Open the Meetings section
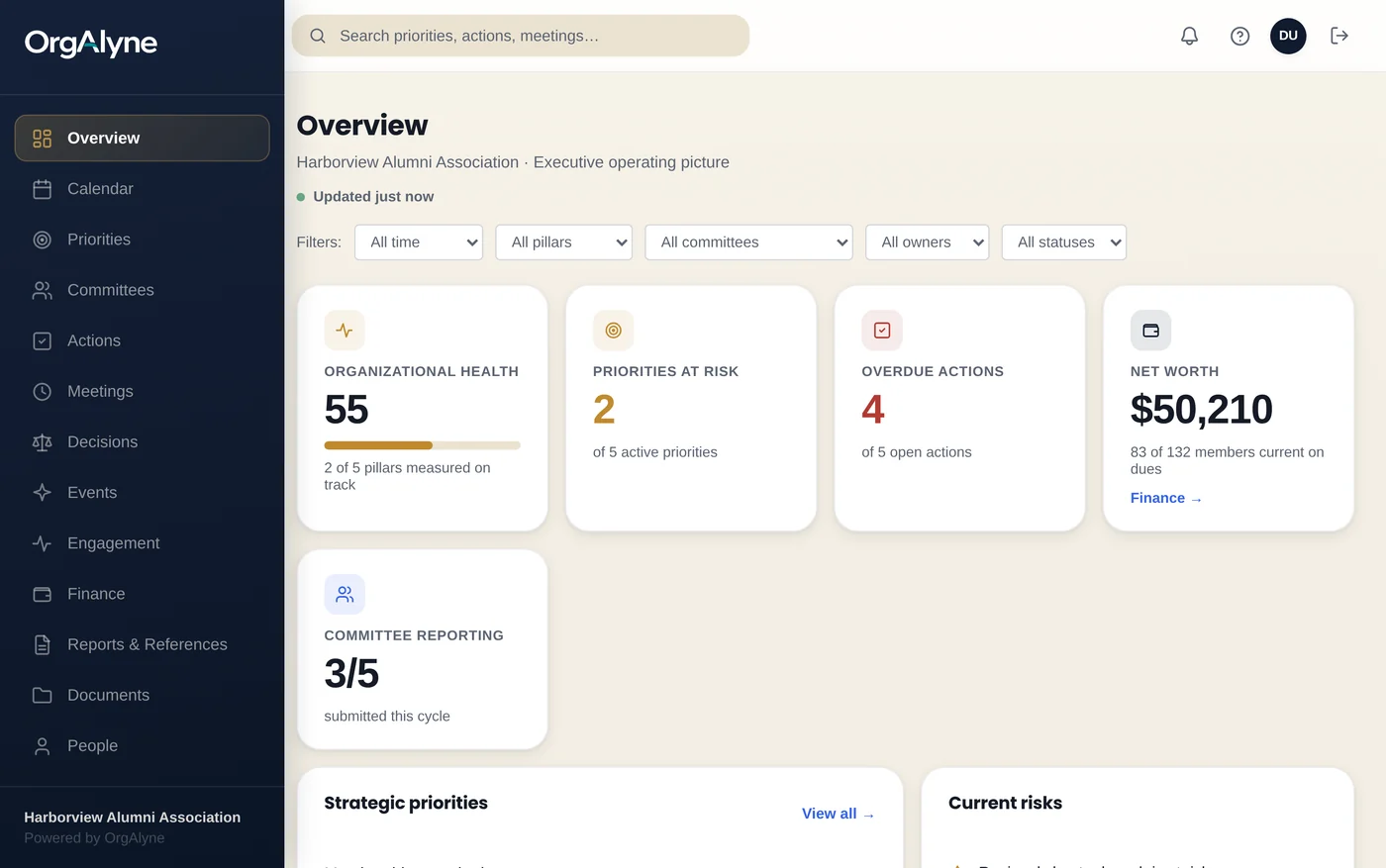The height and width of the screenshot is (868, 1386). pyautogui.click(x=142, y=391)
